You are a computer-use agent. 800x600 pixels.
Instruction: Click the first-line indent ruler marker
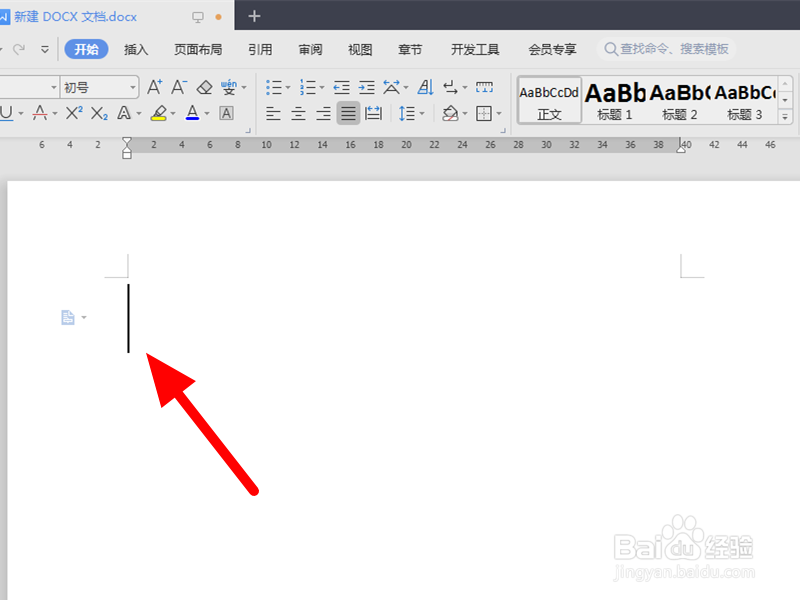[x=127, y=141]
